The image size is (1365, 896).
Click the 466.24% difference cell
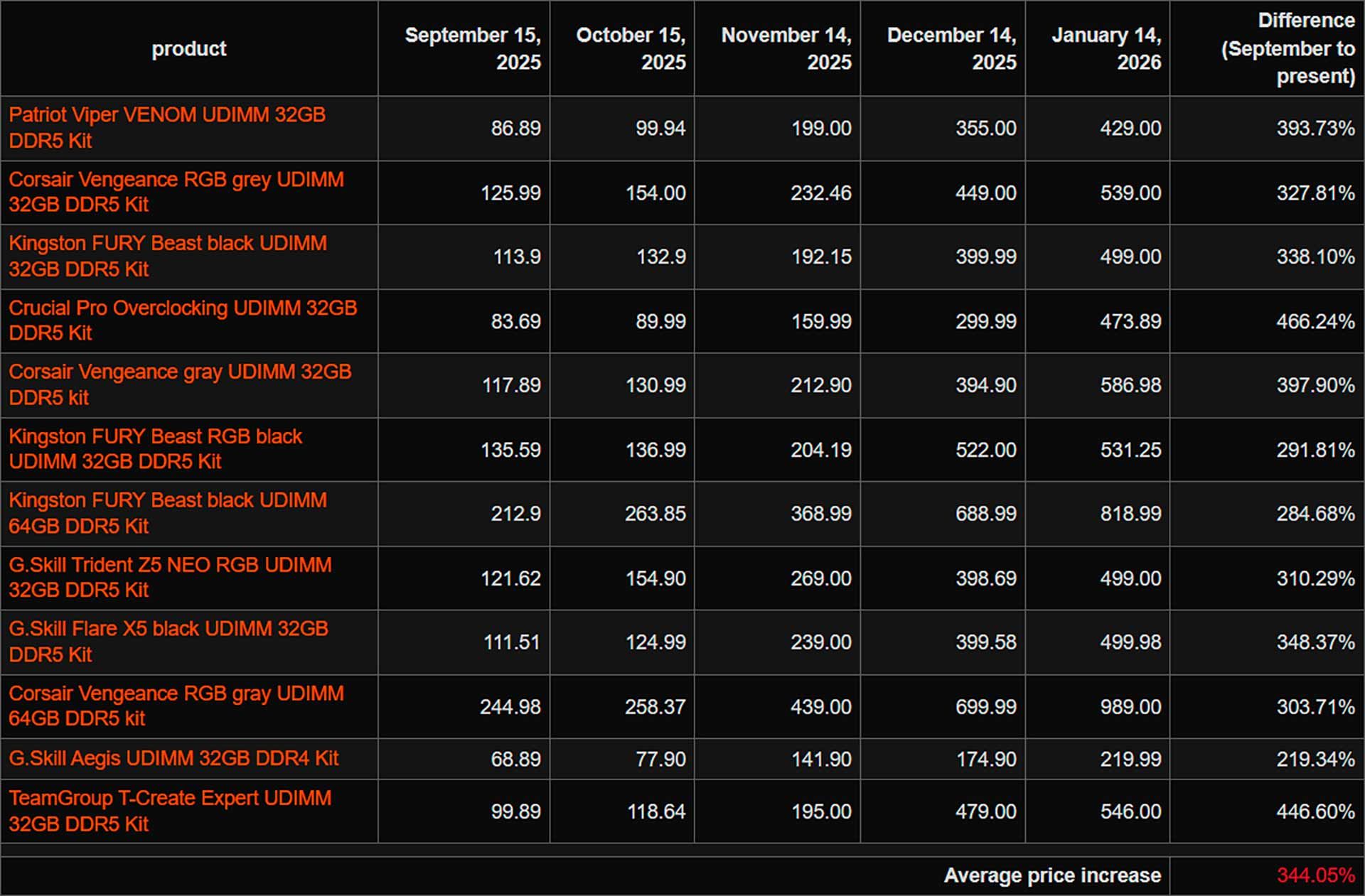(x=1315, y=321)
